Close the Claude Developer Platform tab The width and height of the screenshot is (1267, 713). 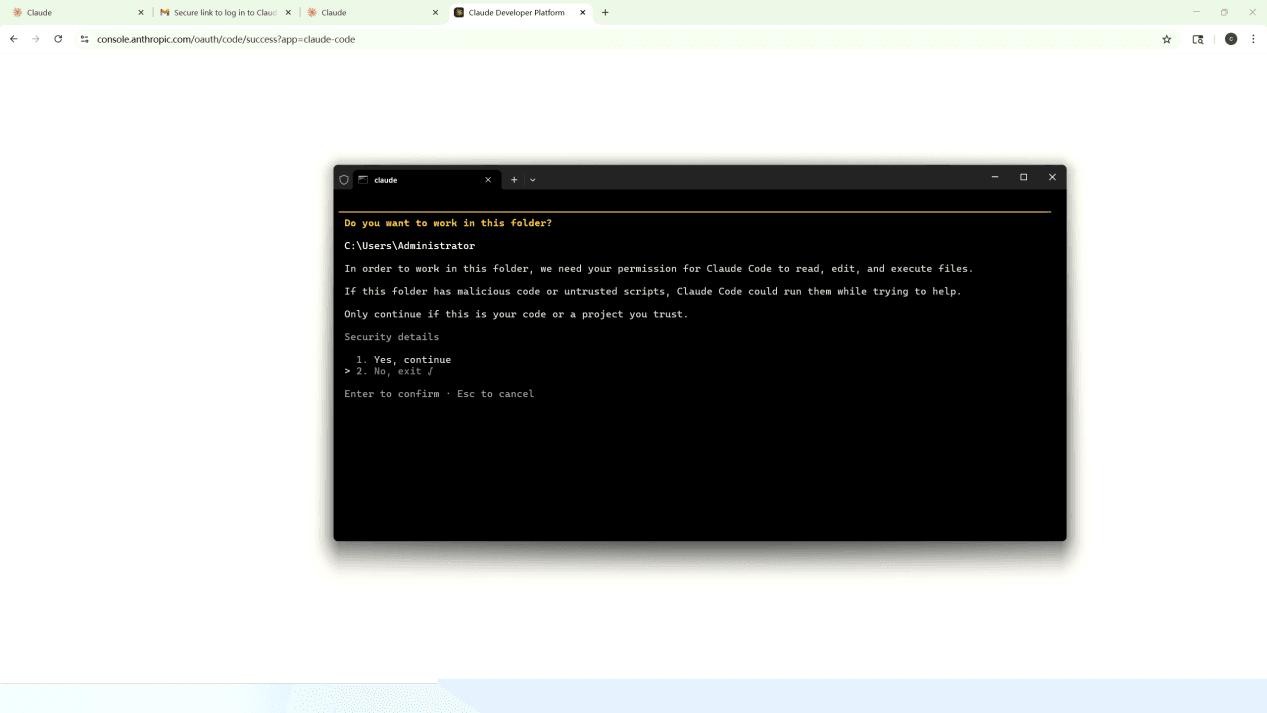[x=583, y=13]
